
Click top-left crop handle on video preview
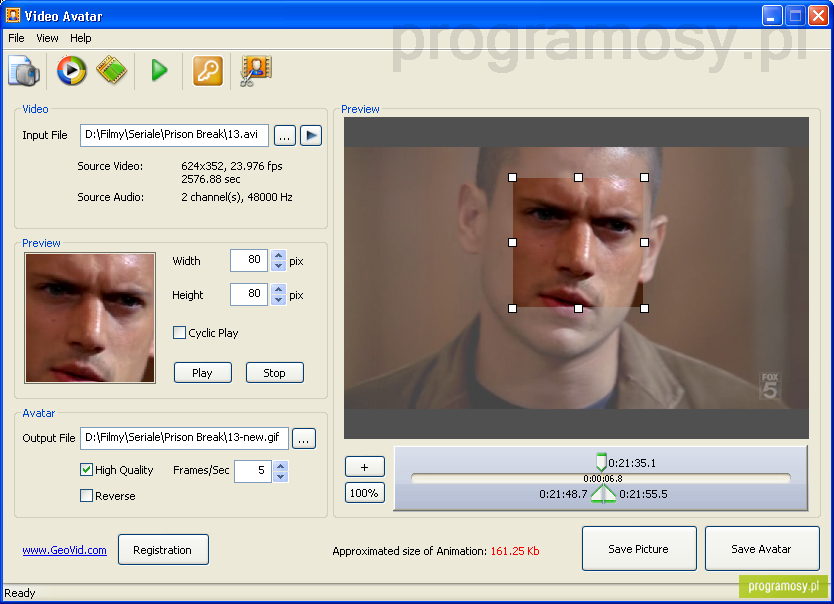(512, 178)
